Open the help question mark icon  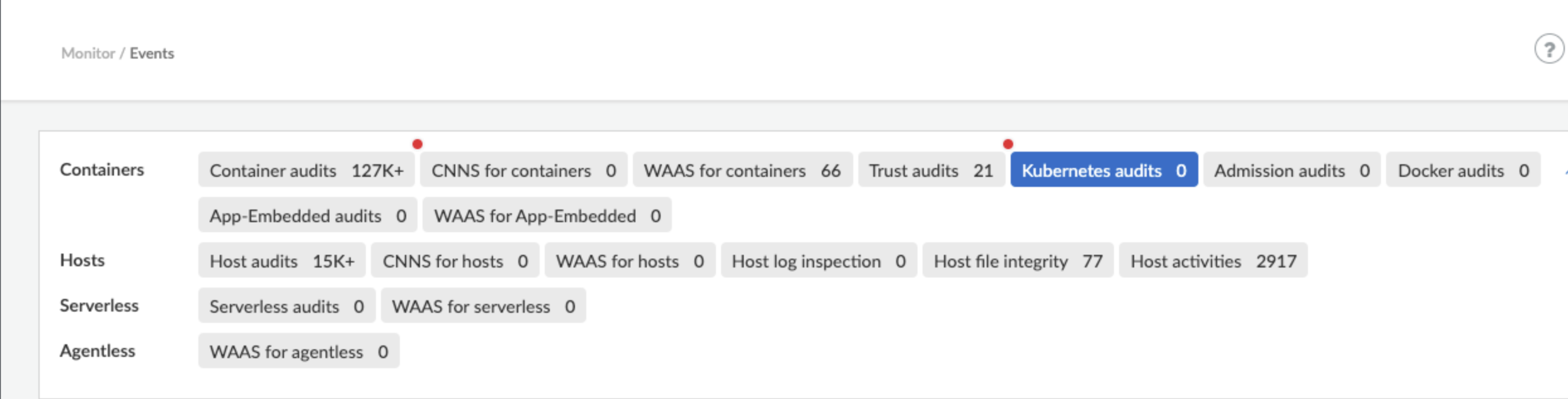(1548, 50)
